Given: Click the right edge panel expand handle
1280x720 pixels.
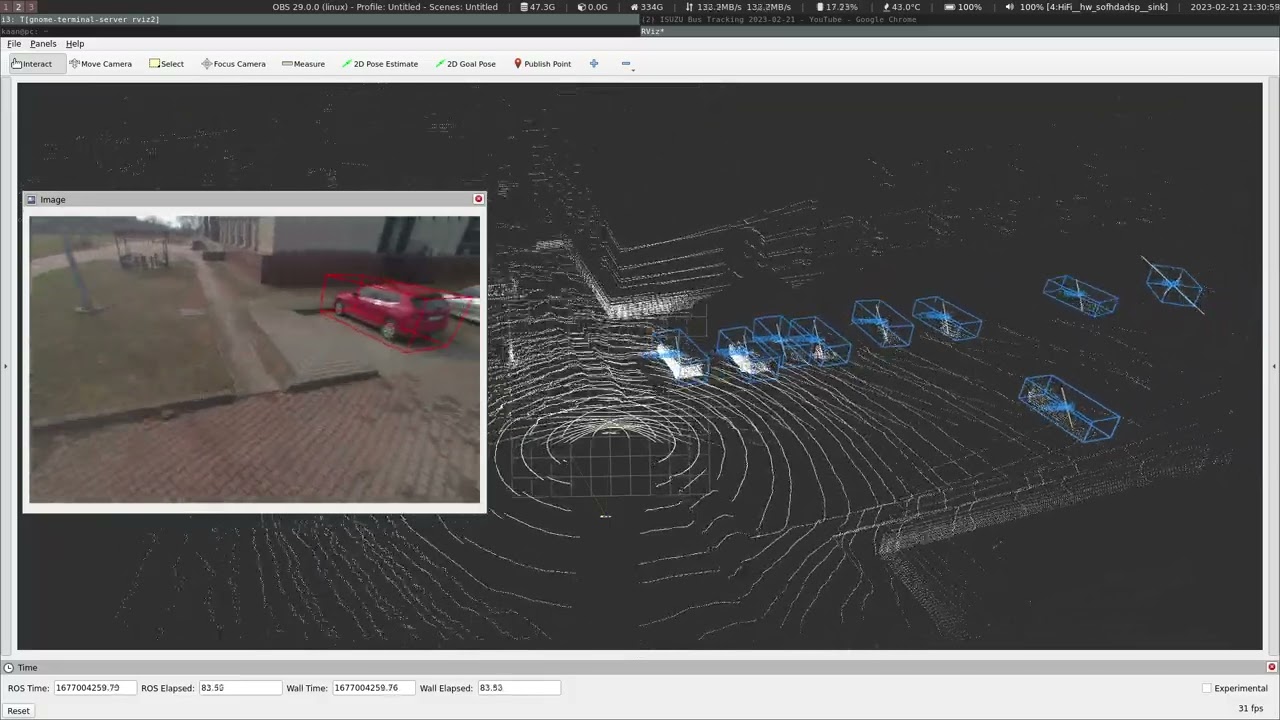Looking at the screenshot, I should 1274,367.
